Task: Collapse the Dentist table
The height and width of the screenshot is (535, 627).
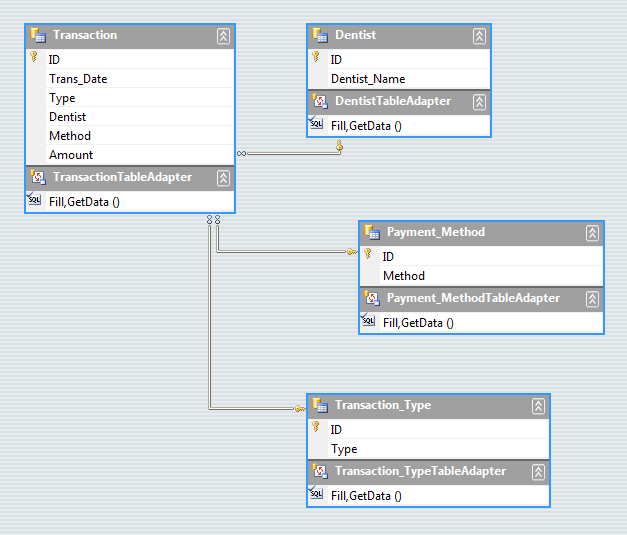Action: (479, 36)
